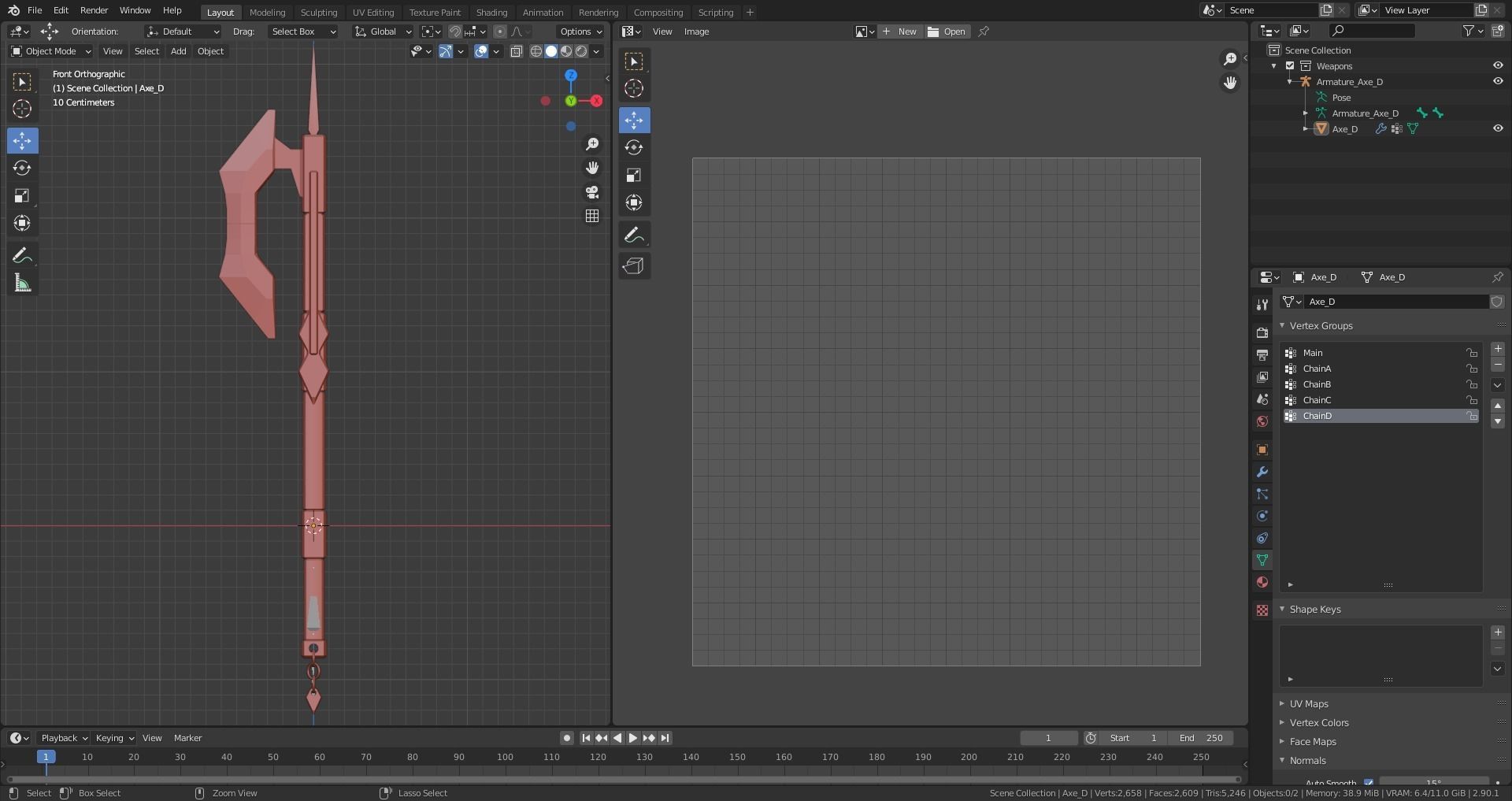The height and width of the screenshot is (801, 1512).
Task: Toggle X-Ray display in viewport header
Action: pyautogui.click(x=517, y=51)
